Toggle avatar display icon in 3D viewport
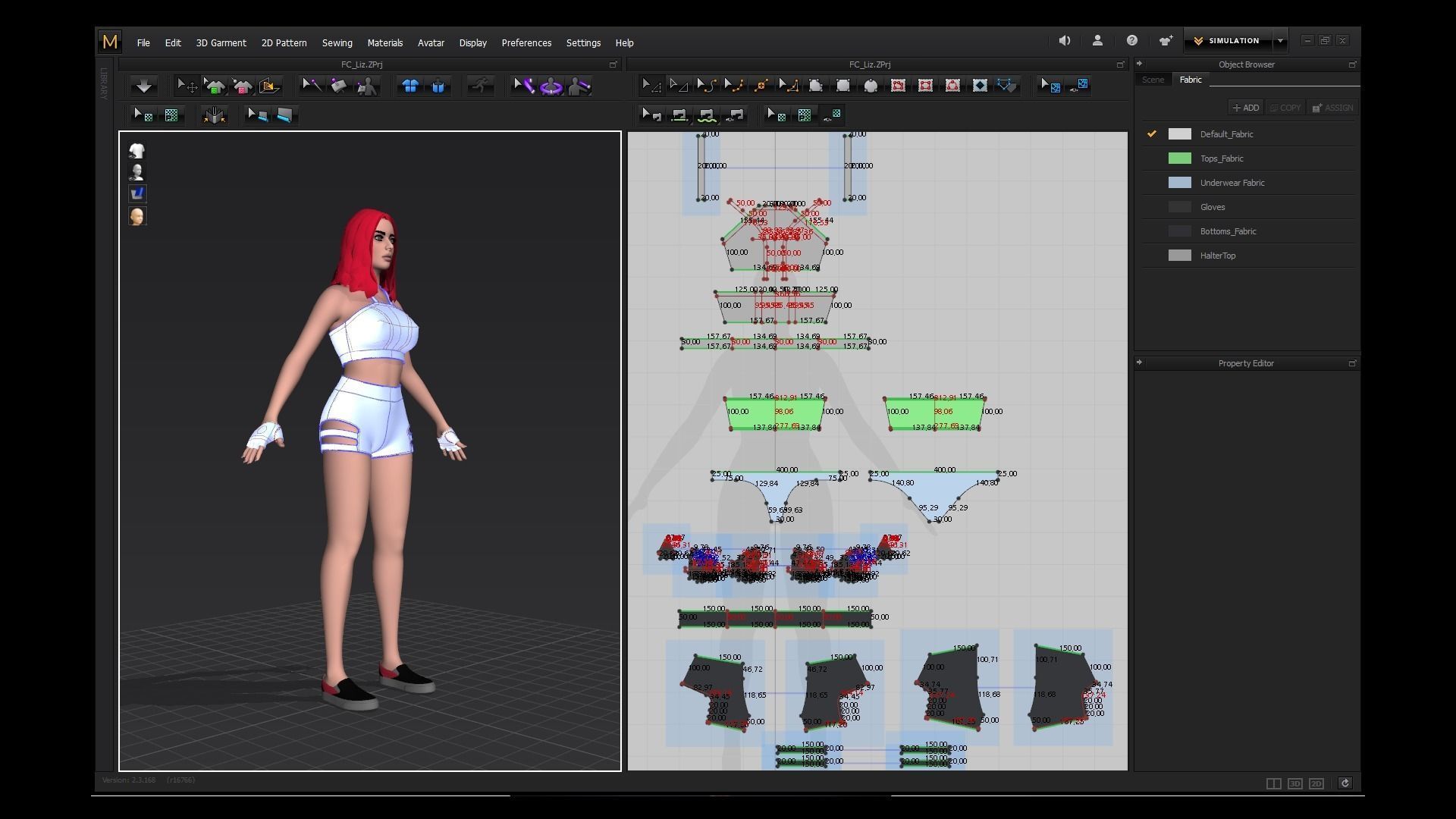The width and height of the screenshot is (1456, 819). 137,172
